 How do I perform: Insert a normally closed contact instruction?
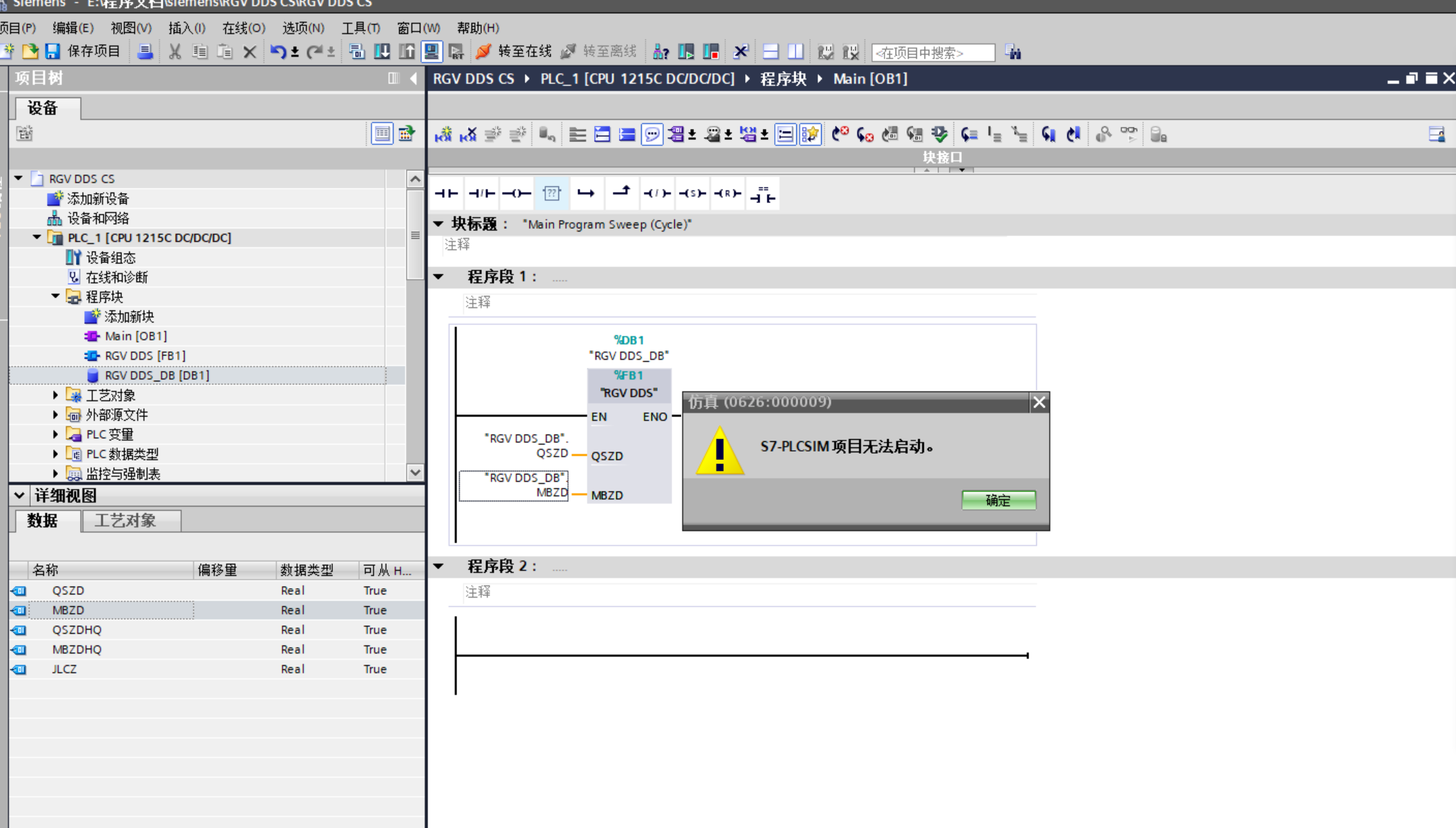point(481,194)
